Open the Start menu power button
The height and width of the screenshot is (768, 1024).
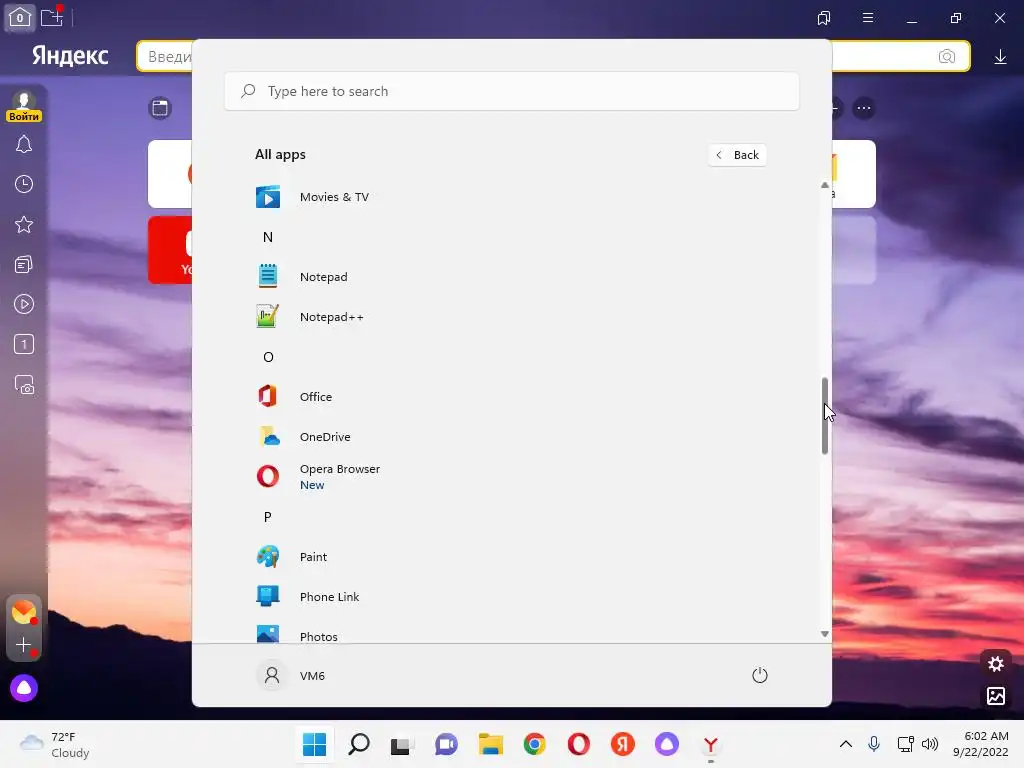pos(760,675)
